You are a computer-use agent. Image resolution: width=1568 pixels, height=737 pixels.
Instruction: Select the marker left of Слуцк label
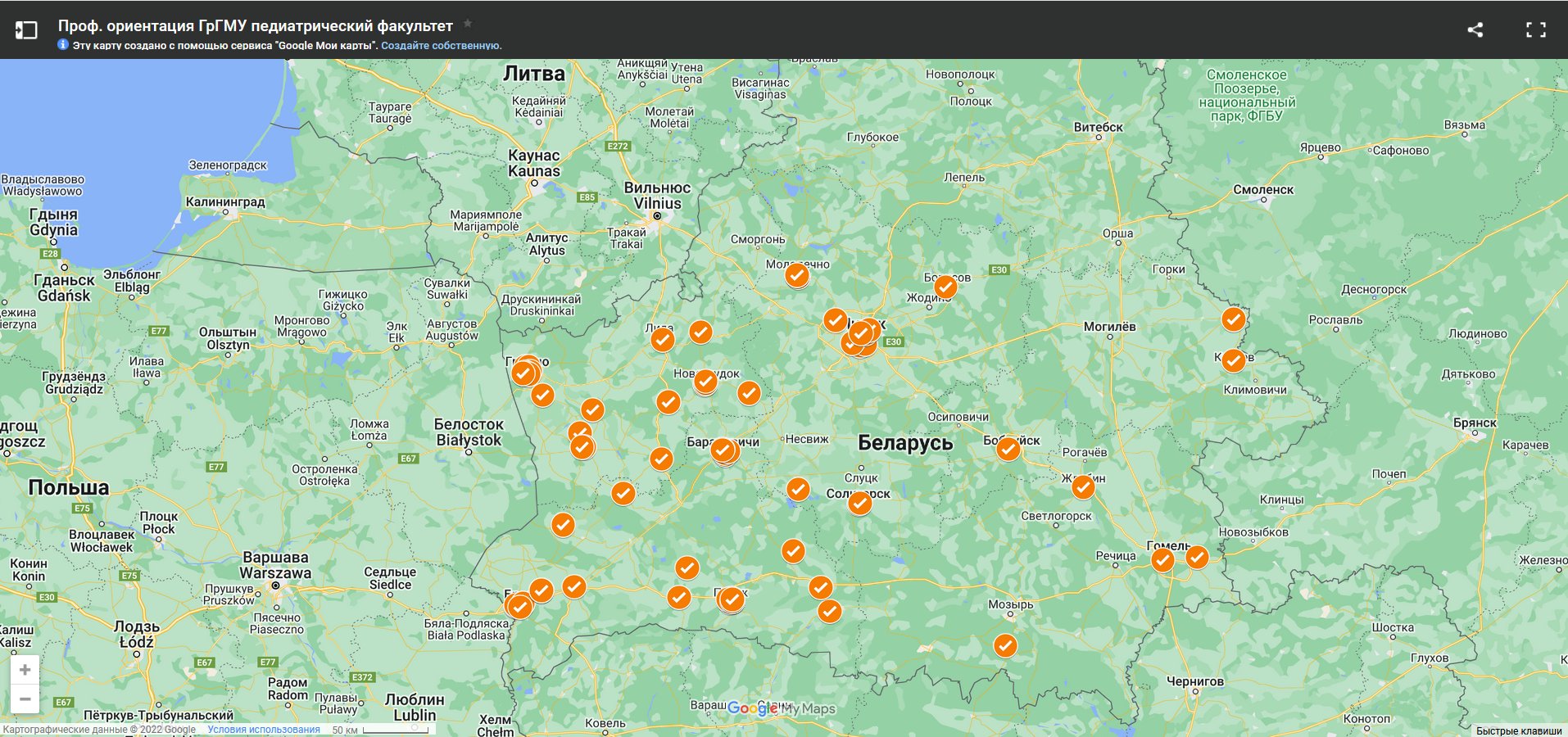(x=798, y=489)
